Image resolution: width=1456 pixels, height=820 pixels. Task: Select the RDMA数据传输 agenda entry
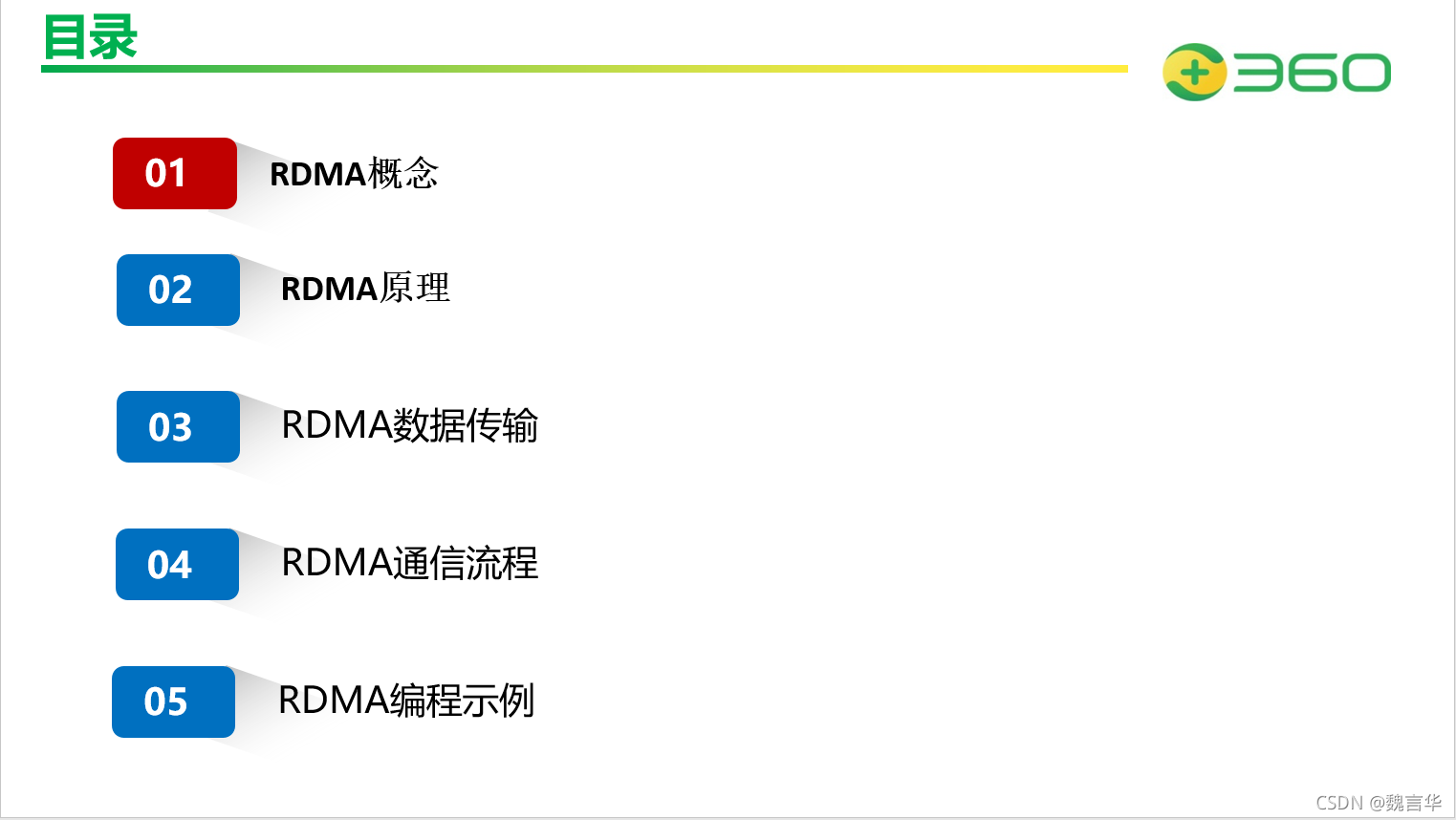click(x=409, y=425)
